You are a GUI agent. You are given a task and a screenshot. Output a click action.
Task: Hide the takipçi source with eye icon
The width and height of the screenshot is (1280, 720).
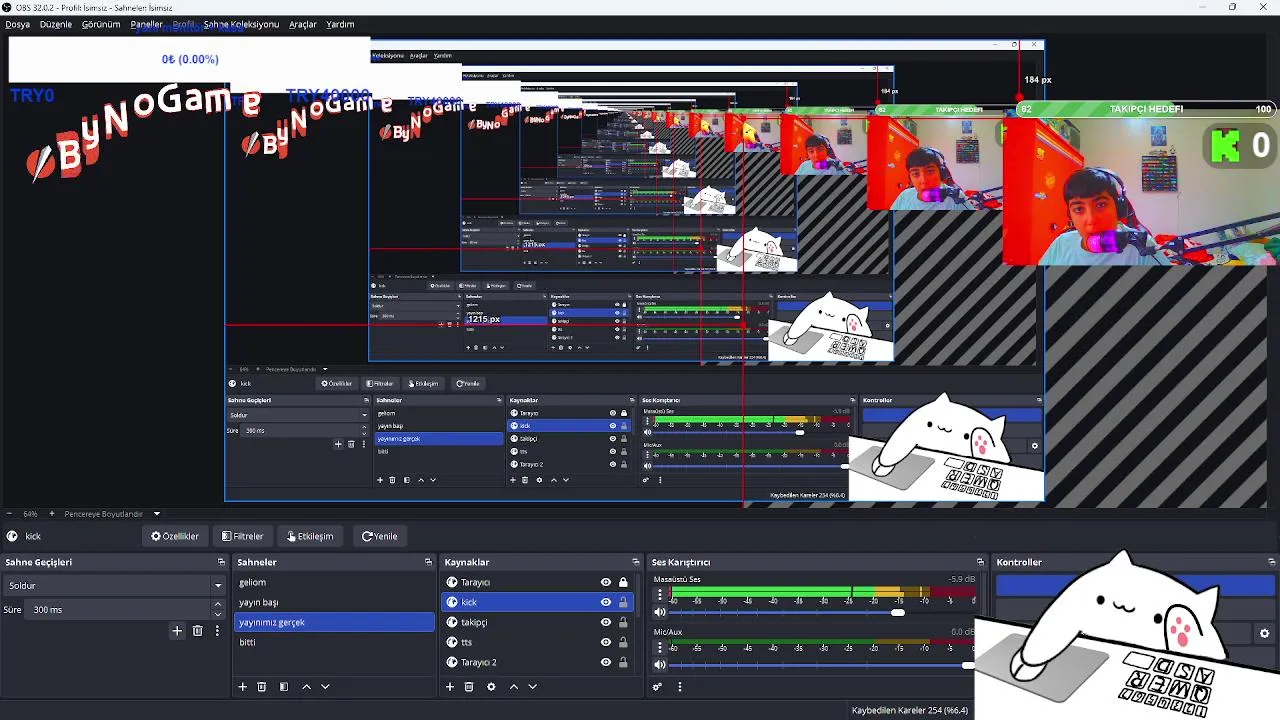pyautogui.click(x=605, y=622)
